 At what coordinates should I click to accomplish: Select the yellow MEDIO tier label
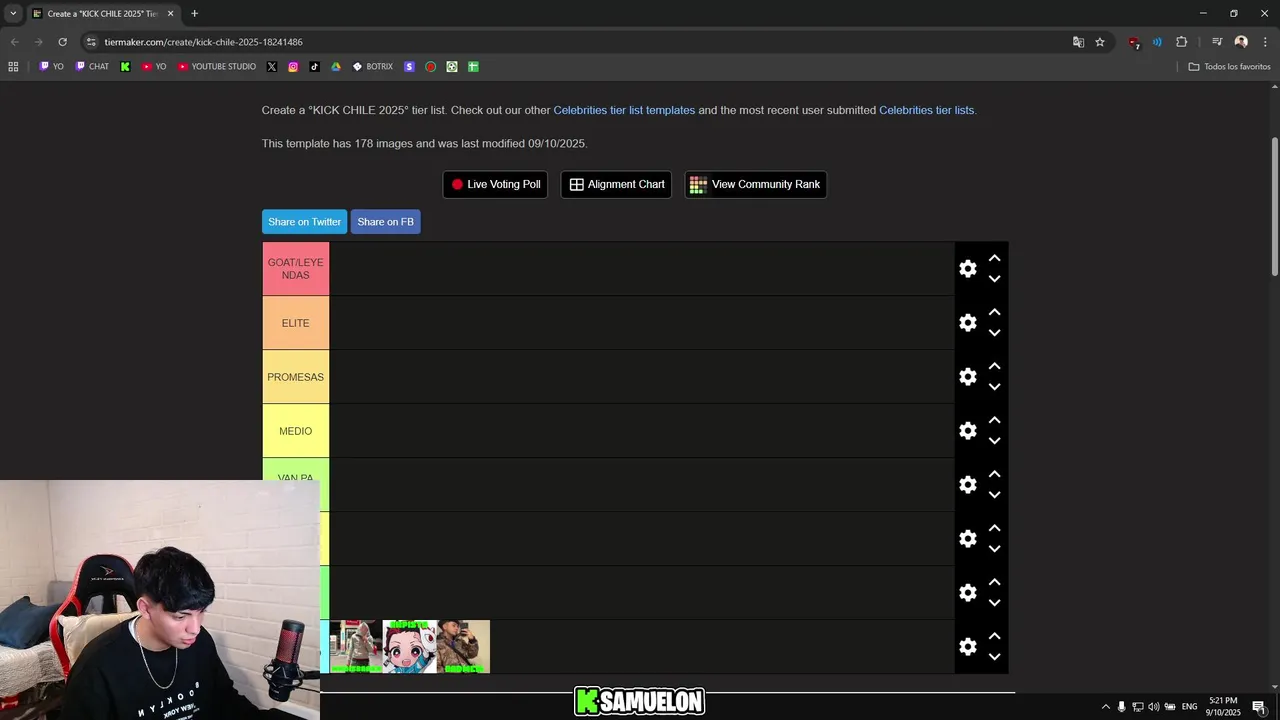click(296, 431)
